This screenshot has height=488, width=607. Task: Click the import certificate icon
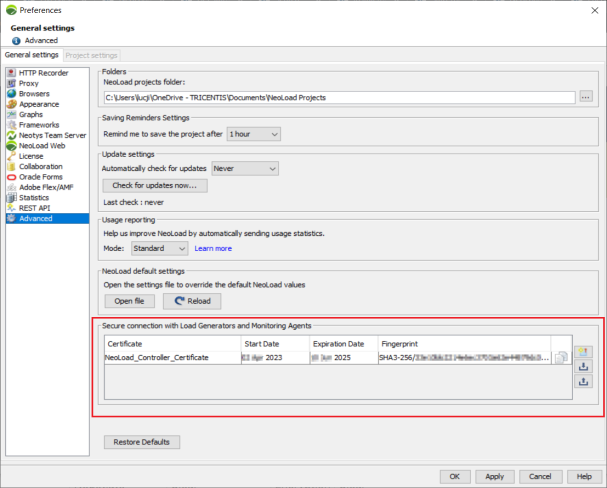click(x=583, y=365)
